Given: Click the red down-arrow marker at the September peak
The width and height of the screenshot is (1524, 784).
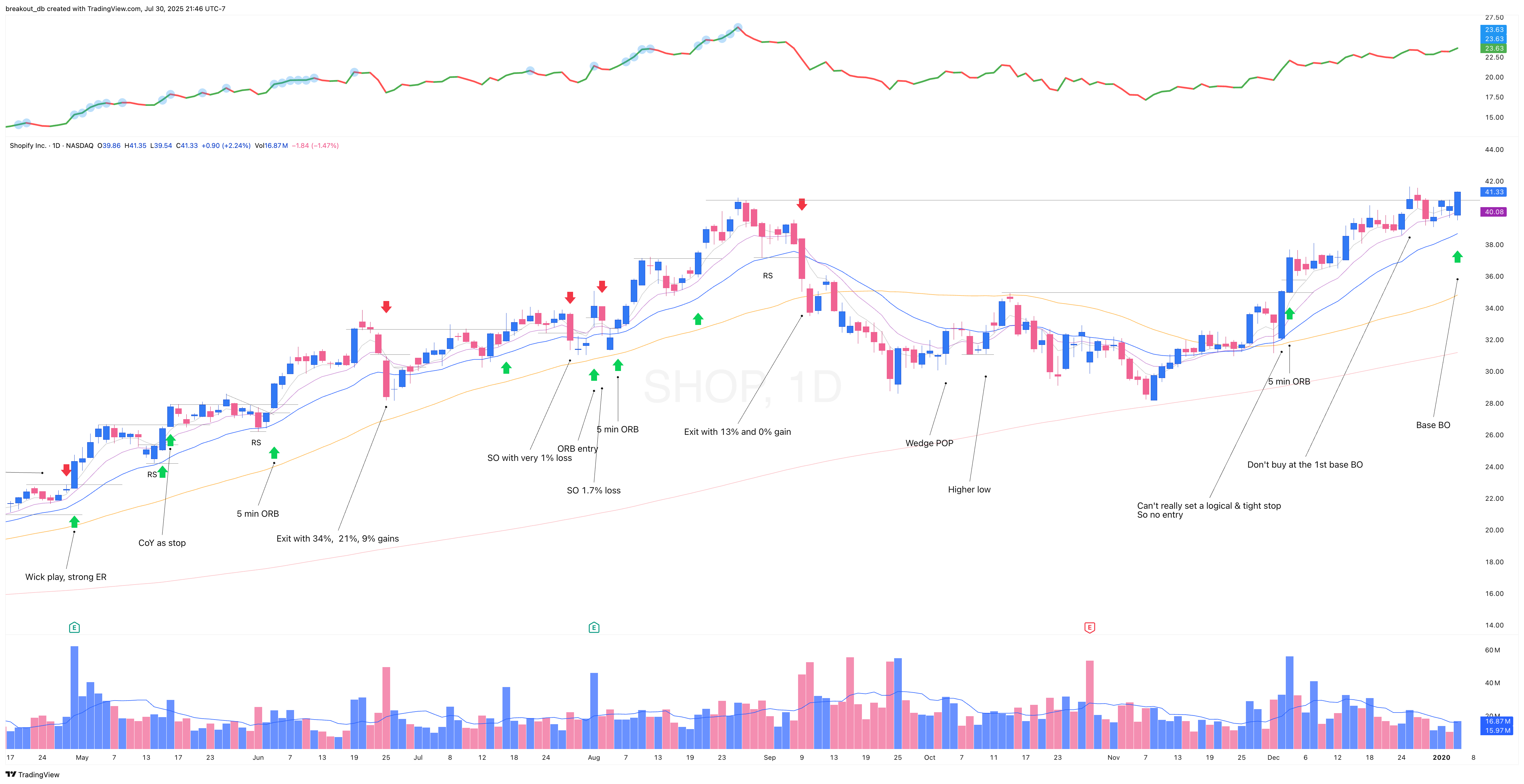Looking at the screenshot, I should point(802,204).
